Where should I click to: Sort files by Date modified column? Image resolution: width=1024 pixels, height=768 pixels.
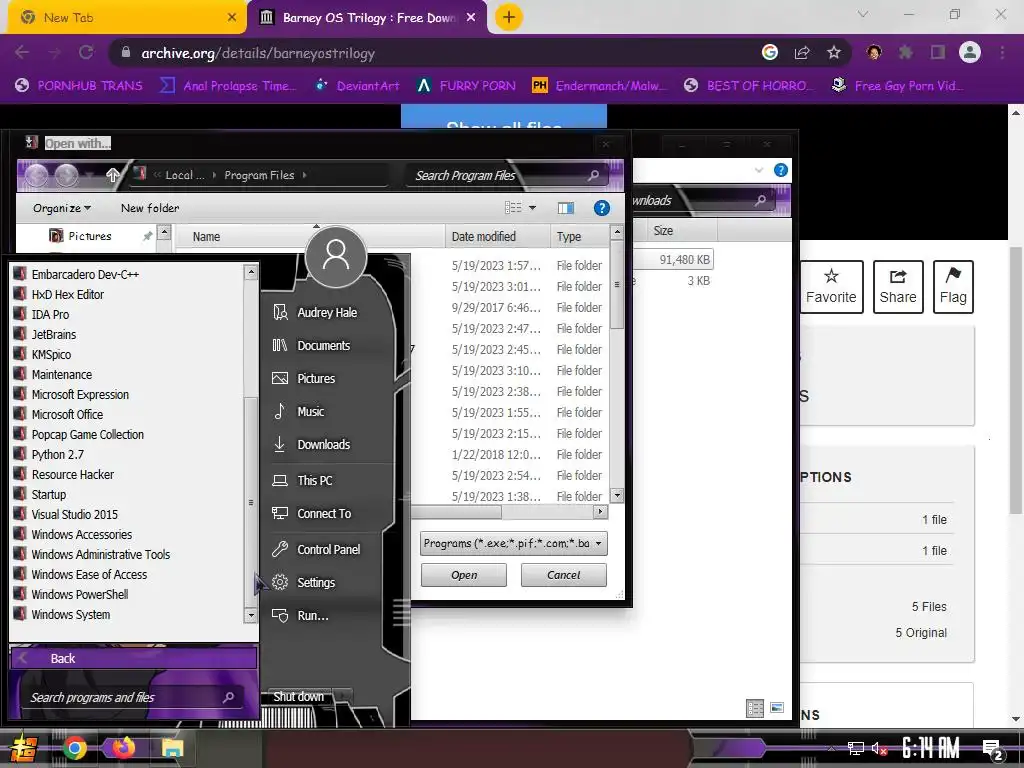coord(497,236)
